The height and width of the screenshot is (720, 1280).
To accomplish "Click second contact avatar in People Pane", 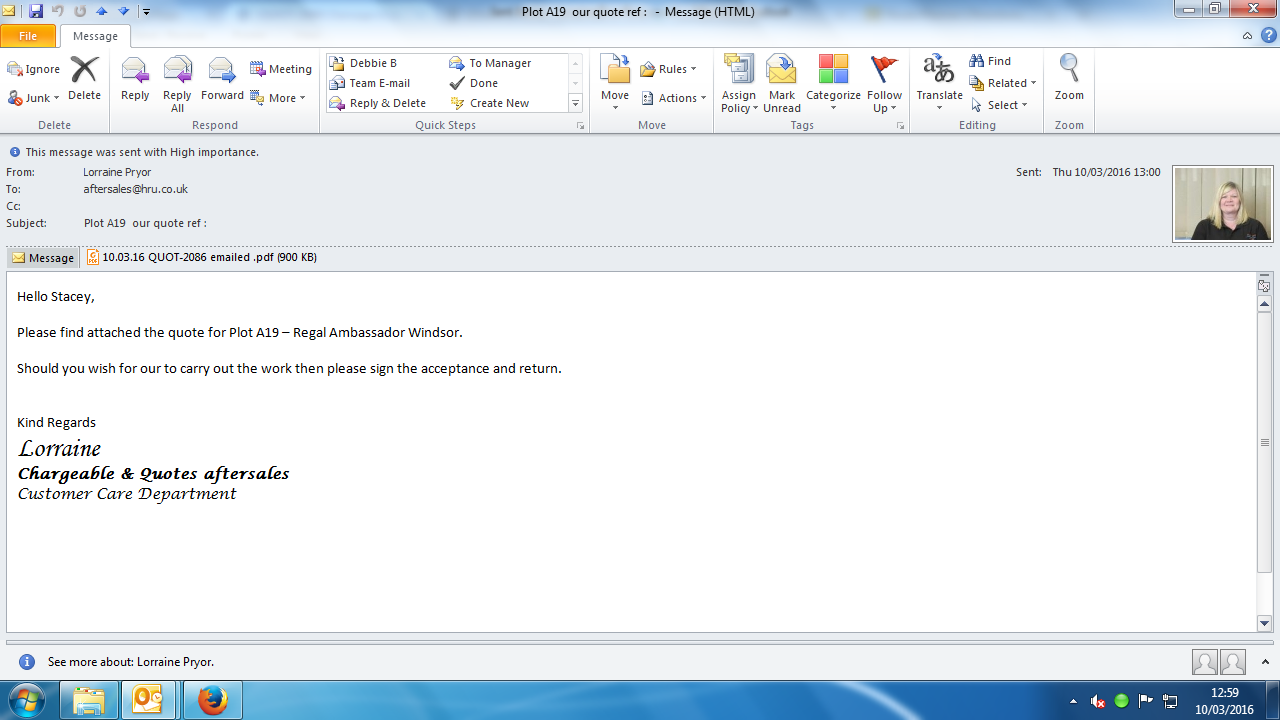I will point(1233,662).
